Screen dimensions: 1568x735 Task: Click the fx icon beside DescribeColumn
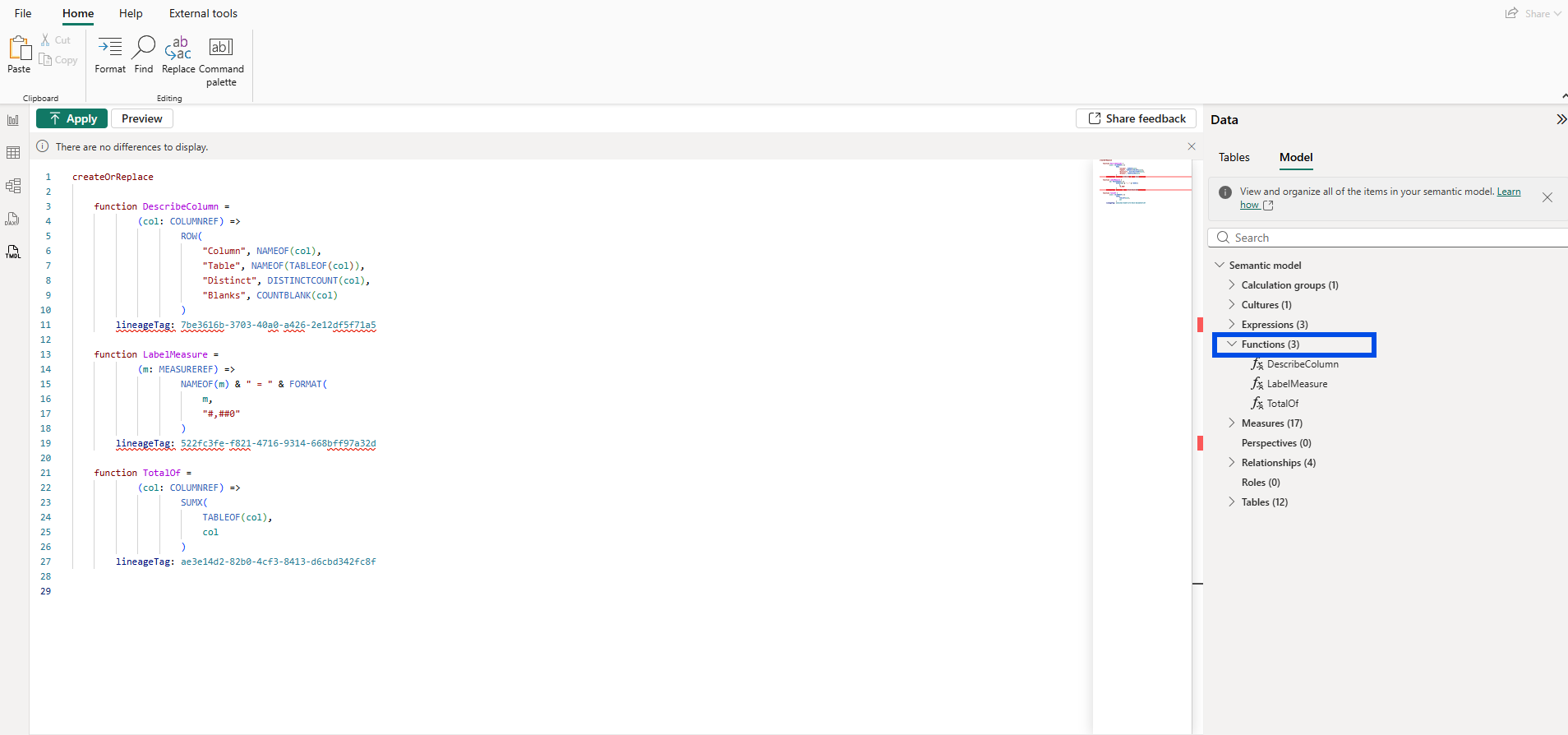tap(1257, 364)
